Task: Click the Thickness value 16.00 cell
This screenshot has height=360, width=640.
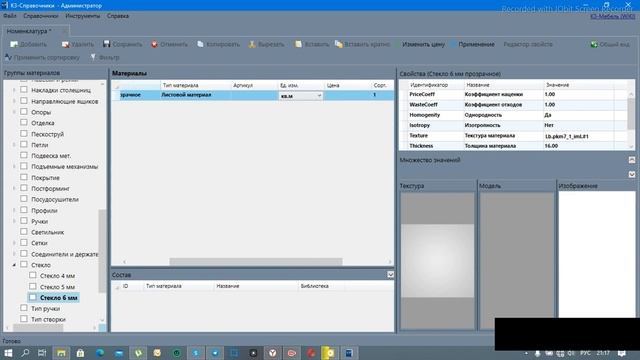Action: (x=578, y=146)
